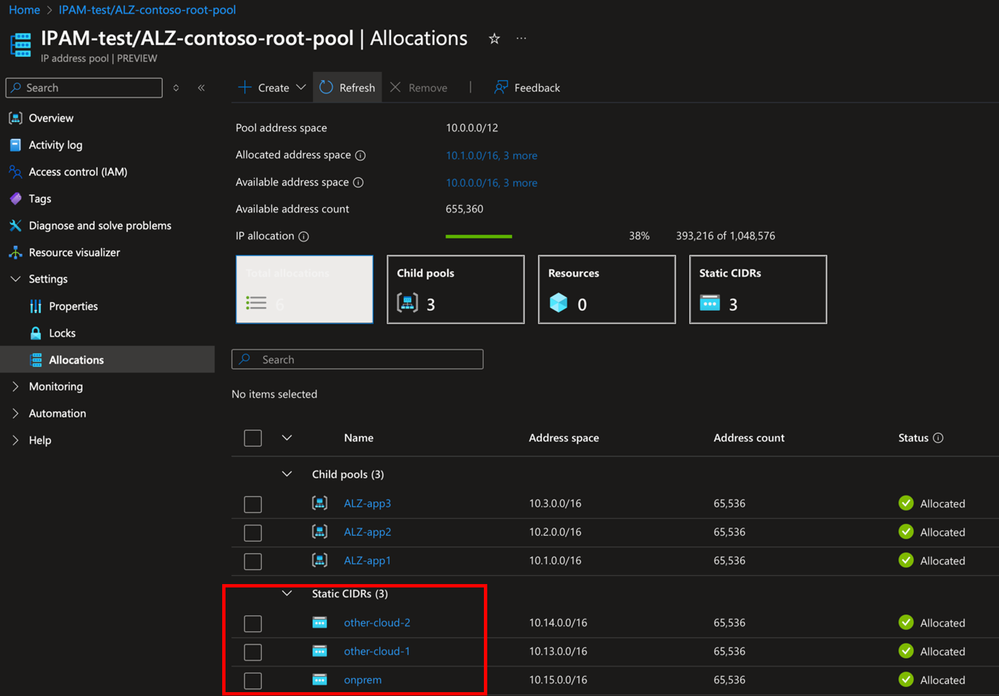Open the Create dropdown
The height and width of the screenshot is (696, 999).
tap(271, 87)
